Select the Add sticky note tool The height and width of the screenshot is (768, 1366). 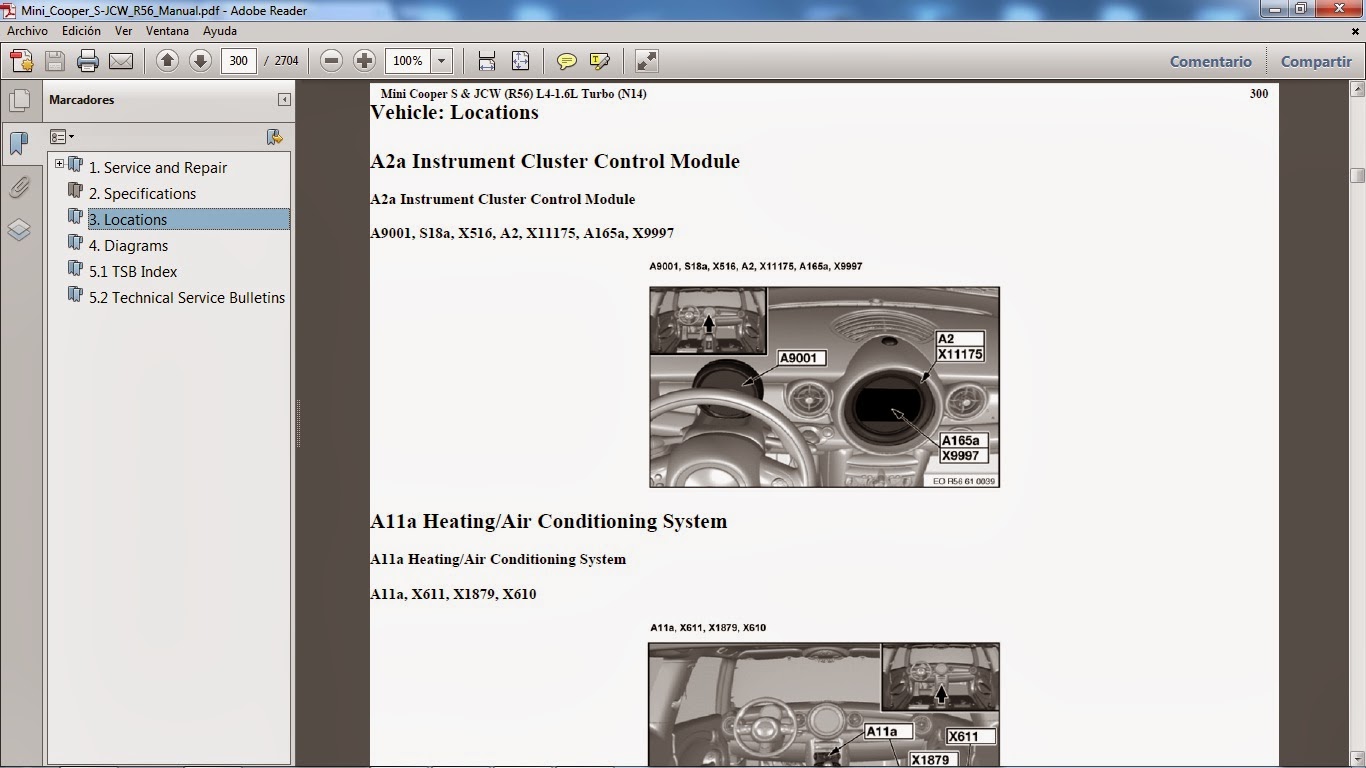pos(566,61)
